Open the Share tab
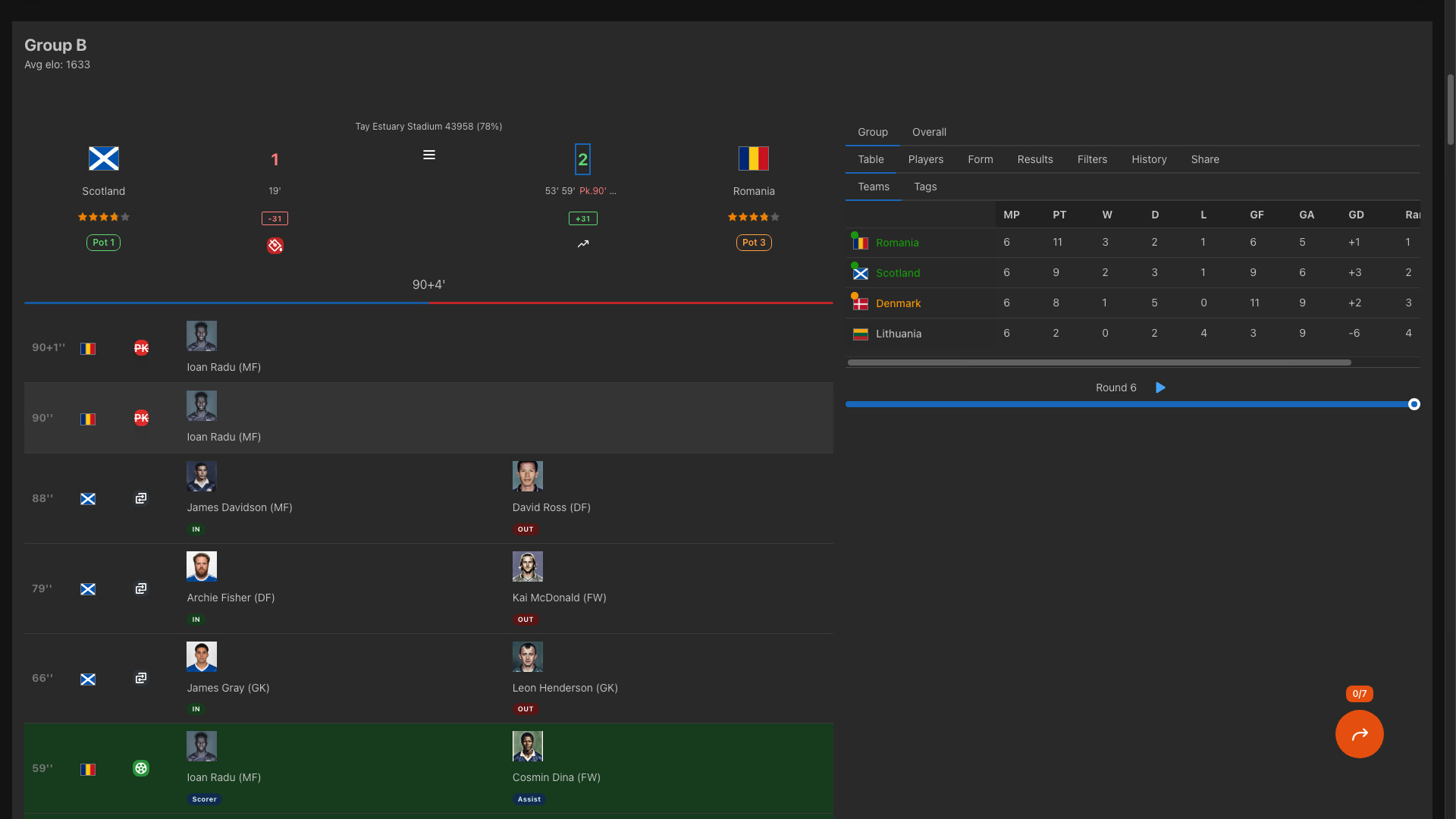1456x819 pixels. (1205, 159)
